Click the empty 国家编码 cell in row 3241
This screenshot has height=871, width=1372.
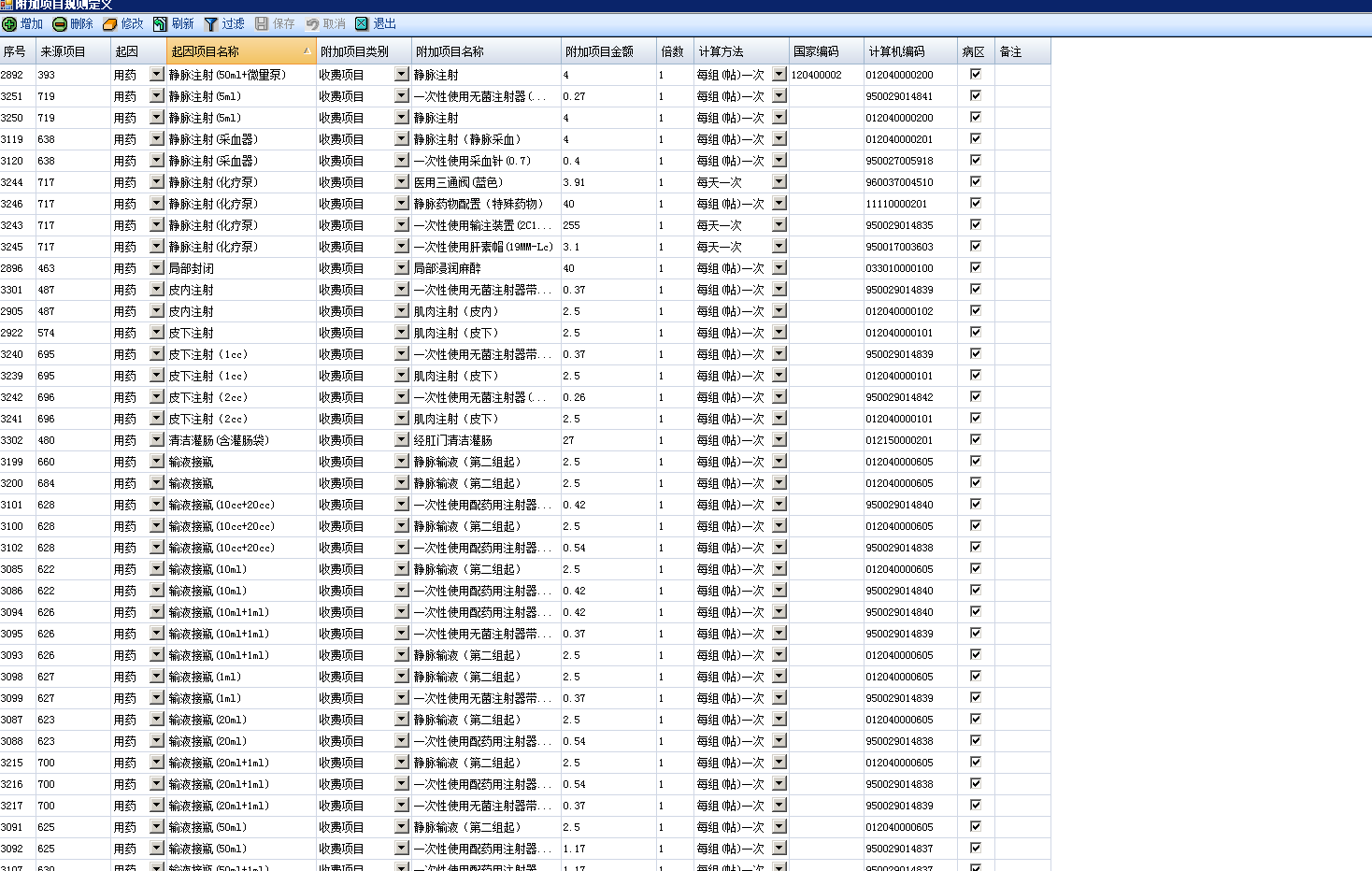[x=827, y=419]
